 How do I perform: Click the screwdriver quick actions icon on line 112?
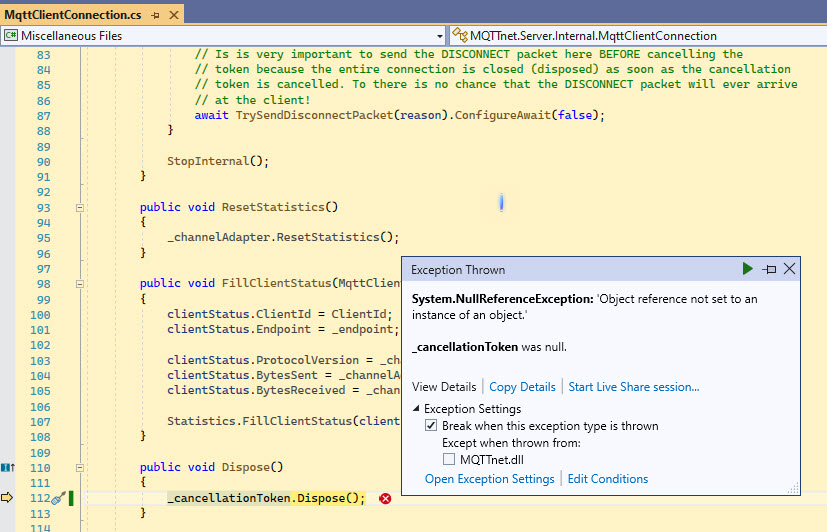[58, 498]
